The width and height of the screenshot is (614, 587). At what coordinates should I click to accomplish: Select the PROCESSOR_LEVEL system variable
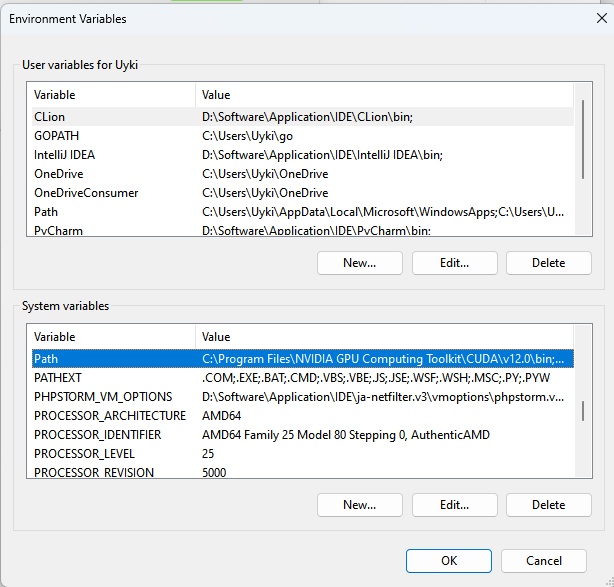click(x=303, y=454)
